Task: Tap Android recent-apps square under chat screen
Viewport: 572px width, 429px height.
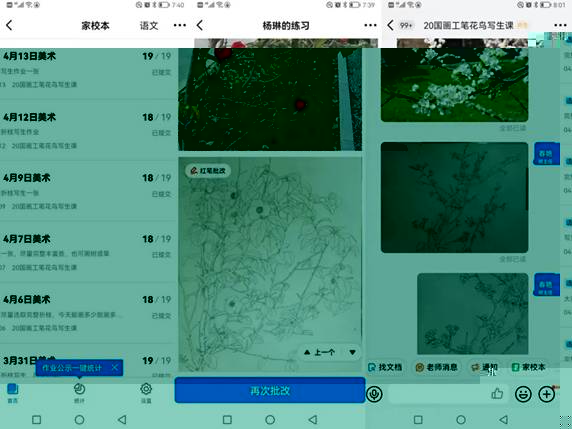Action: (418, 420)
